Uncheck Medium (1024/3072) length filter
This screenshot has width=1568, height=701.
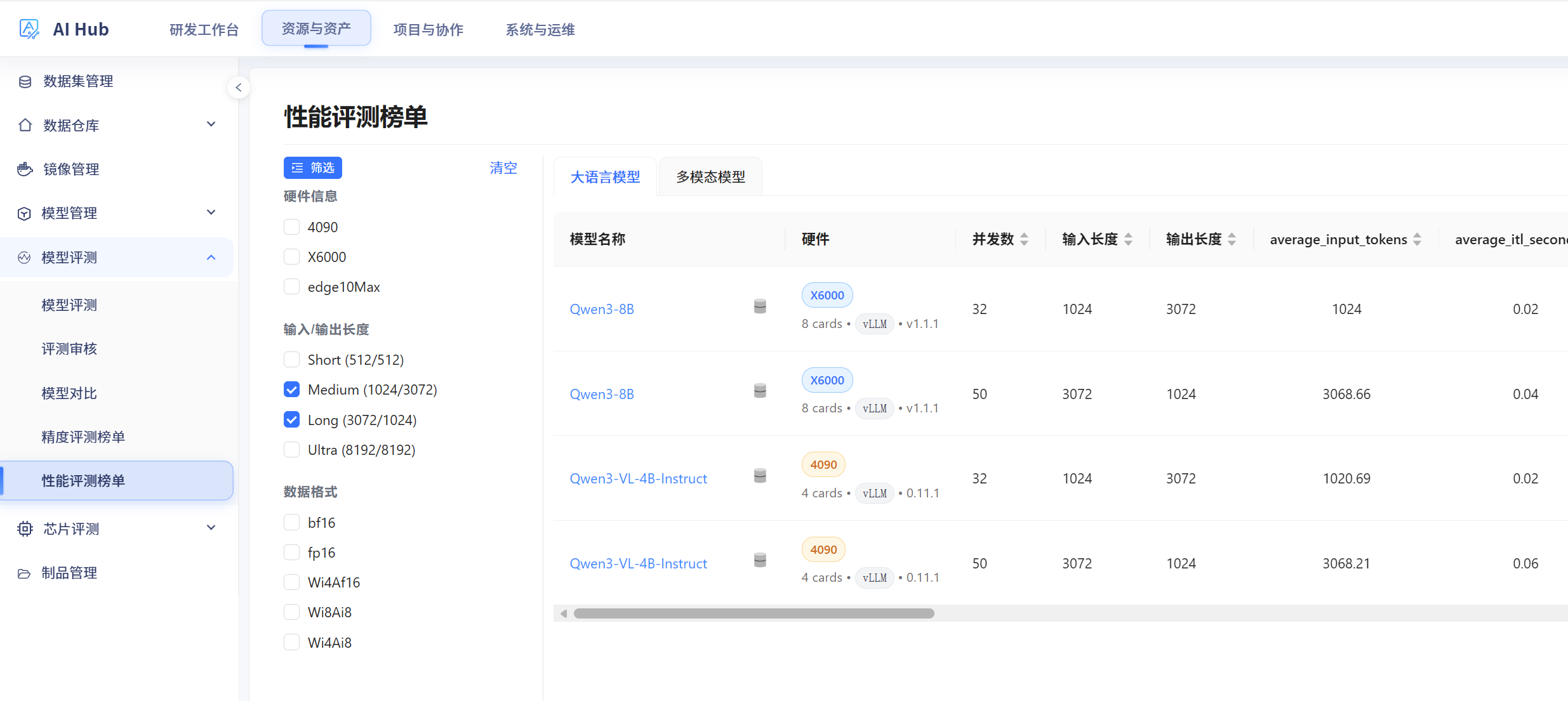pos(291,390)
